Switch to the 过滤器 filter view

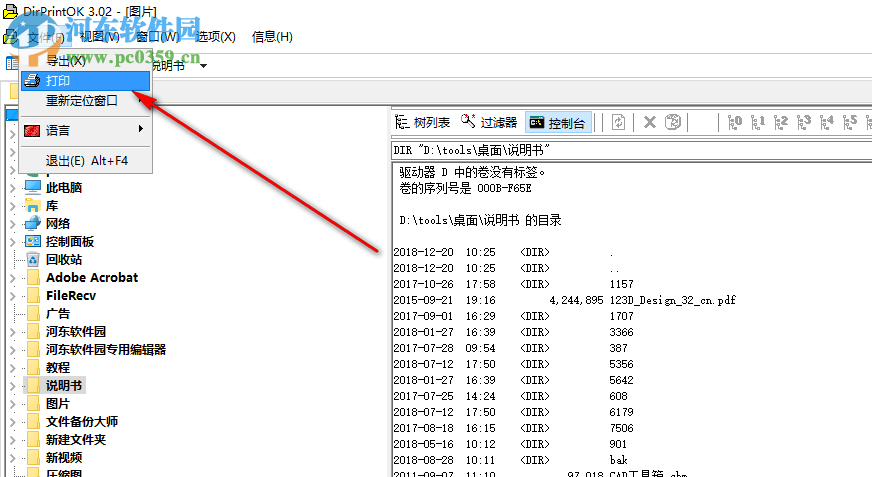[489, 122]
